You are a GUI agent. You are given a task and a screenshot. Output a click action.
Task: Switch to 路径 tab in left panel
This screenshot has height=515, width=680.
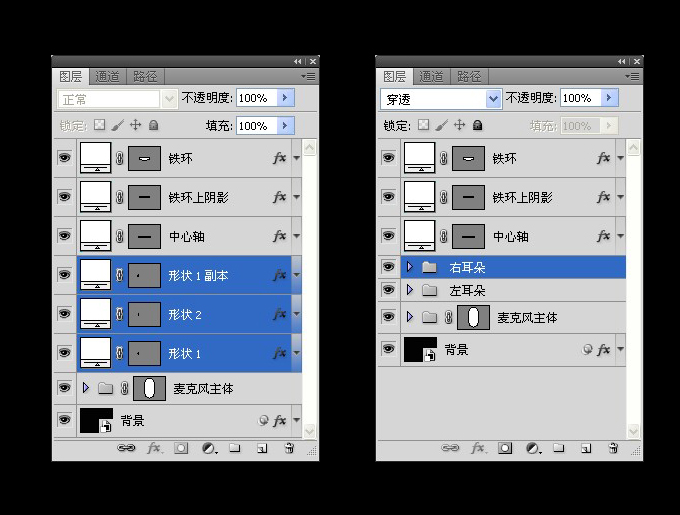click(x=145, y=77)
